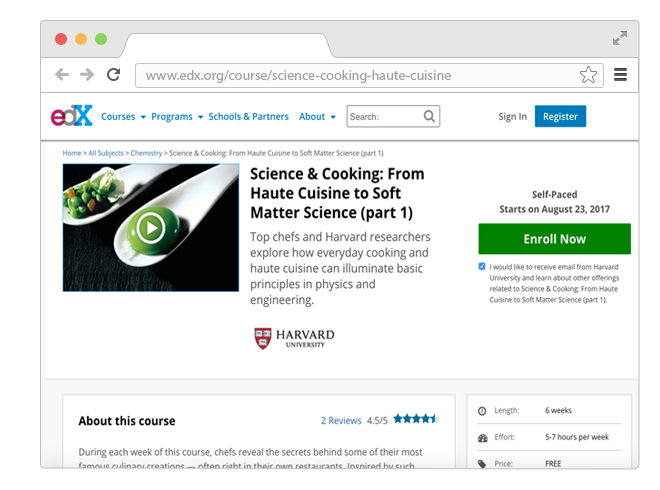Image resolution: width=660 pixels, height=490 pixels.
Task: Reload the page with refresh icon
Action: (x=113, y=75)
